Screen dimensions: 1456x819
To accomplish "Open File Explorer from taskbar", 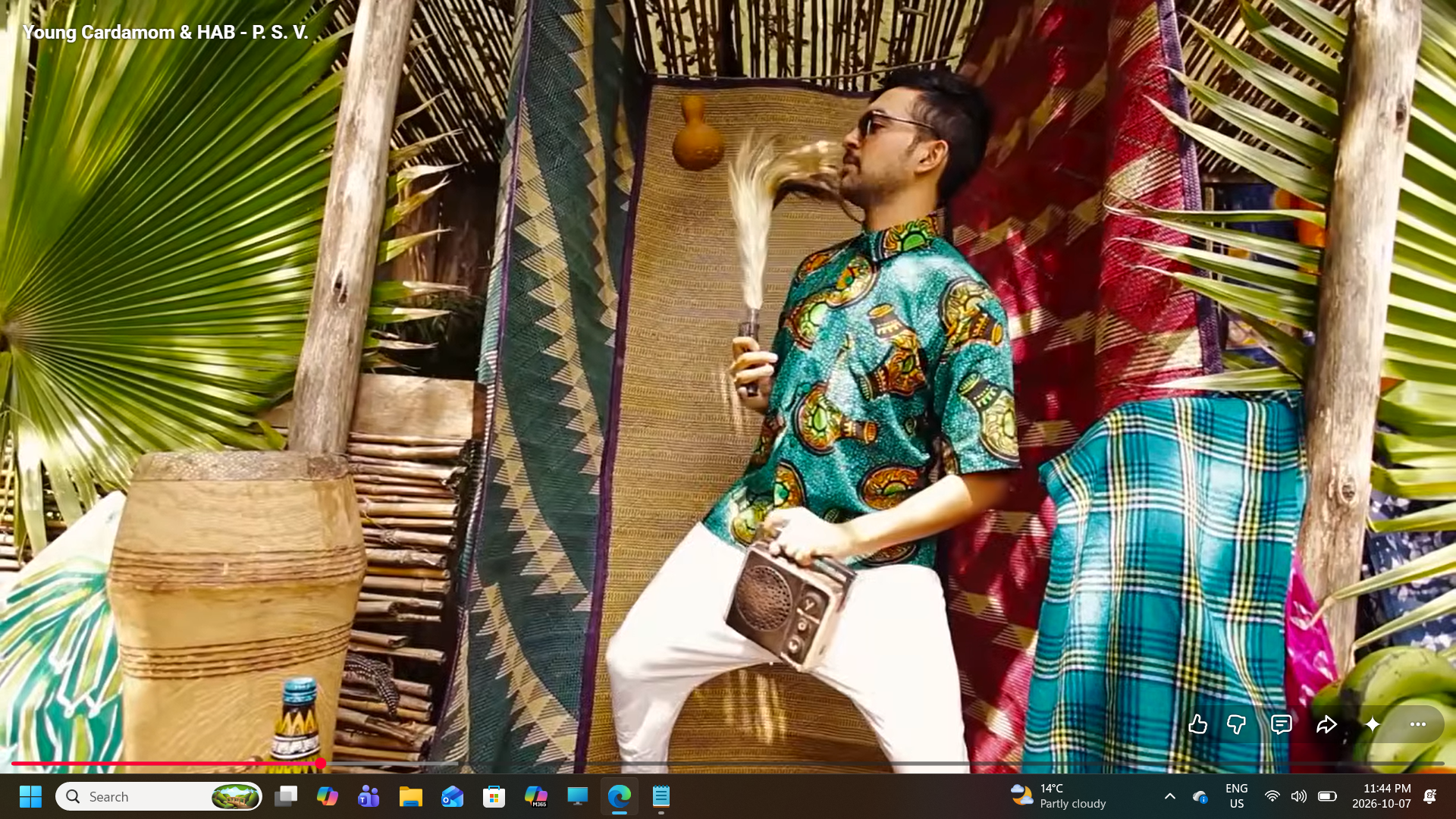I will pos(410,796).
